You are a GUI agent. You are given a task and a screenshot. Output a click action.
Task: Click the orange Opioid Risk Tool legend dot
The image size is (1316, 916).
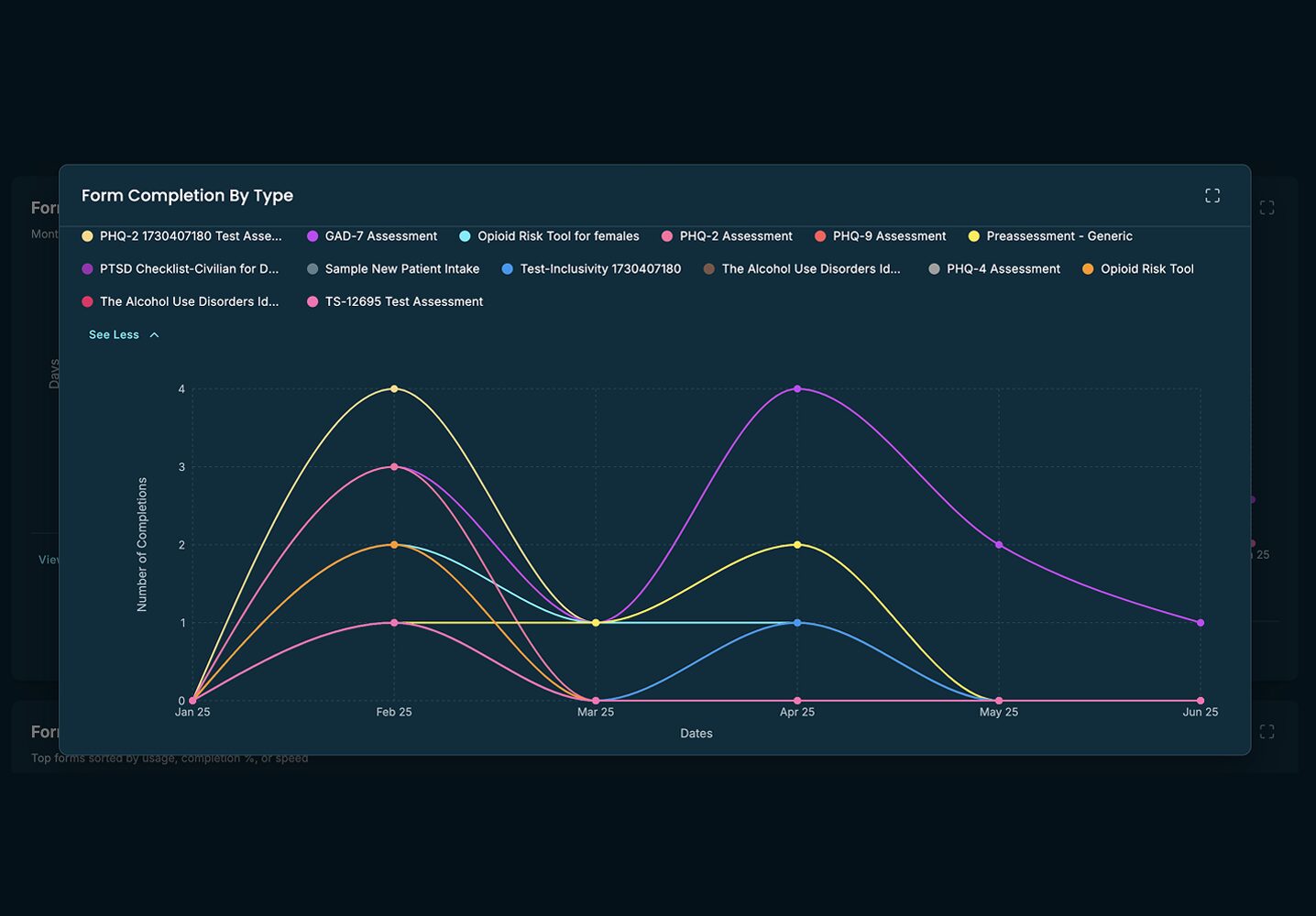[x=1088, y=269]
